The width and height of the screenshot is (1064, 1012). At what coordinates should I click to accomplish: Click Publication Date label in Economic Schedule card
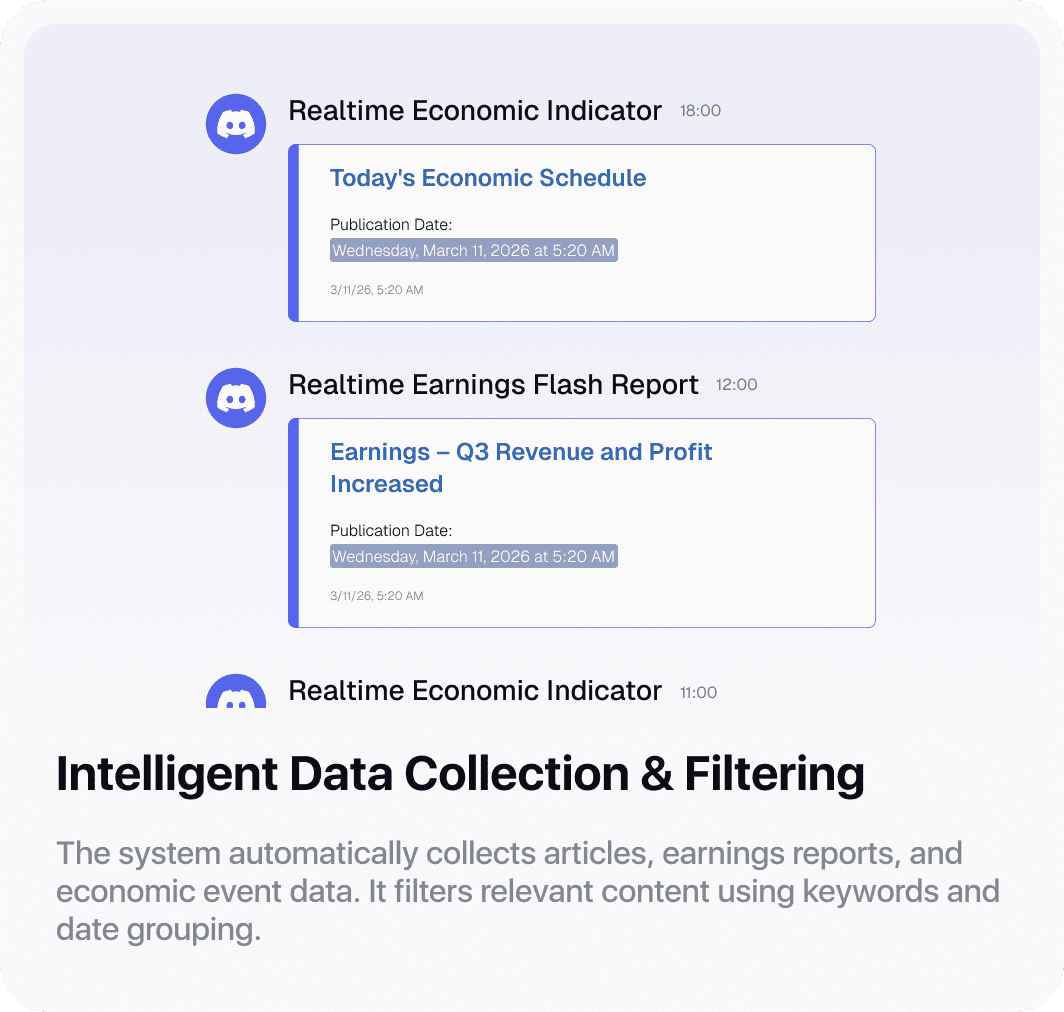[x=391, y=225]
